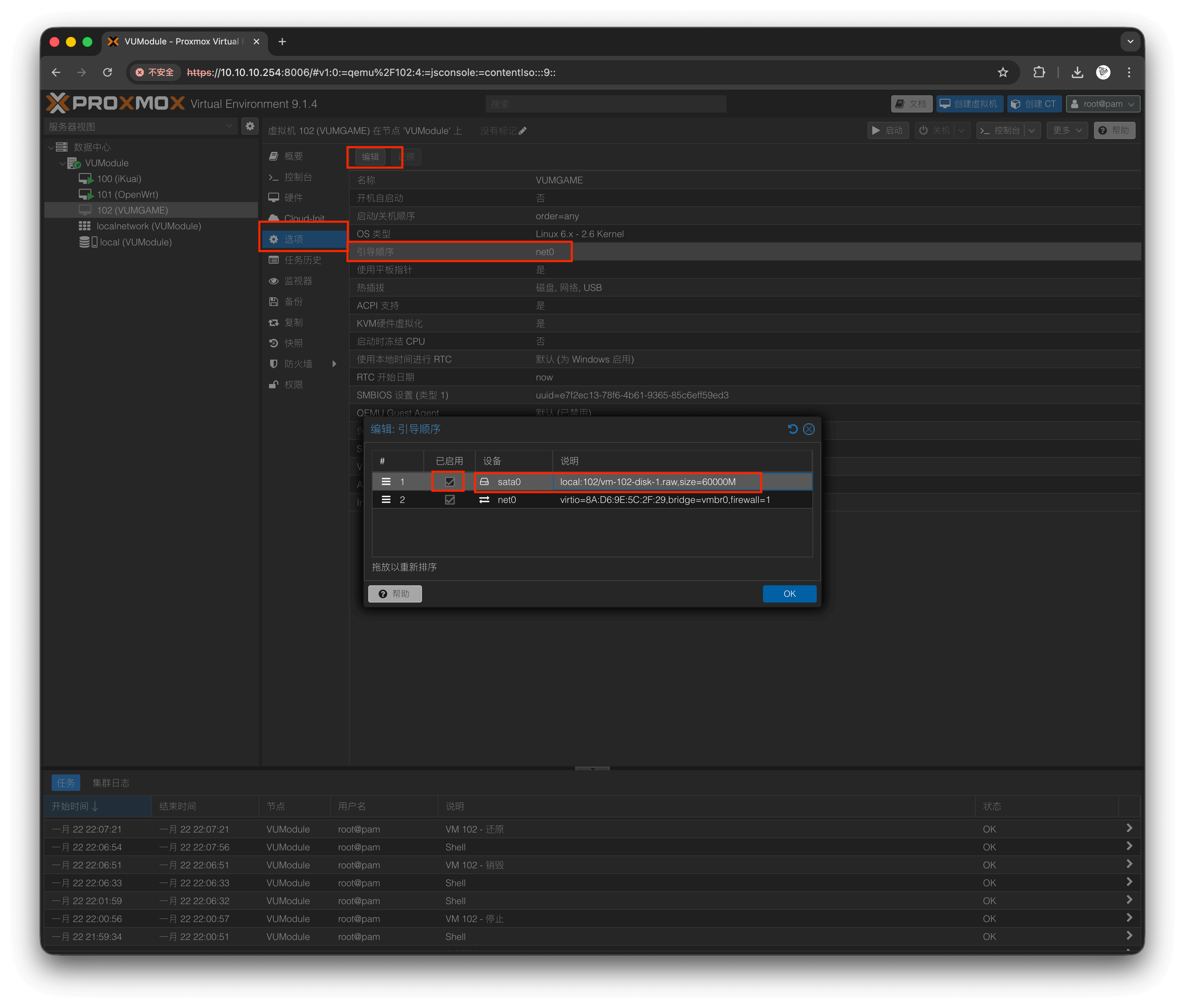Open the 硬件 hardware menu item
1185x1008 pixels.
293,198
